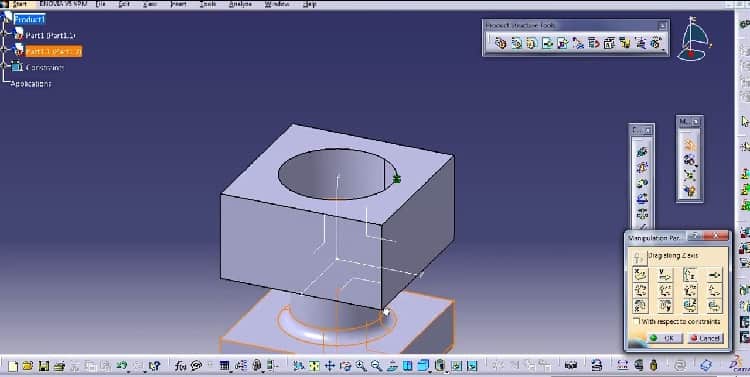The width and height of the screenshot is (750, 377).
Task: Select the Pan view tool
Action: click(x=330, y=366)
